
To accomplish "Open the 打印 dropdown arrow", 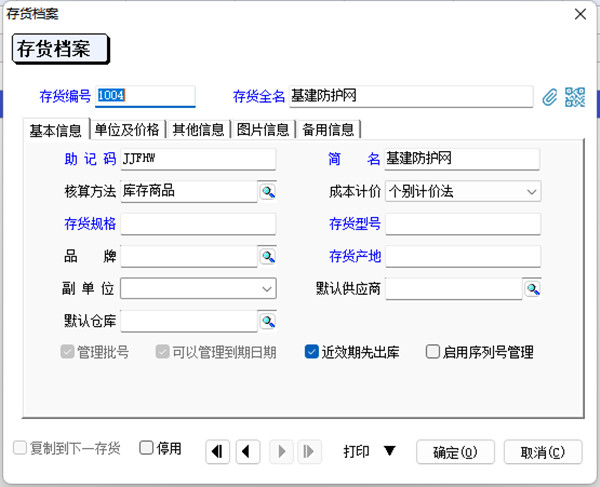I will click(x=390, y=451).
